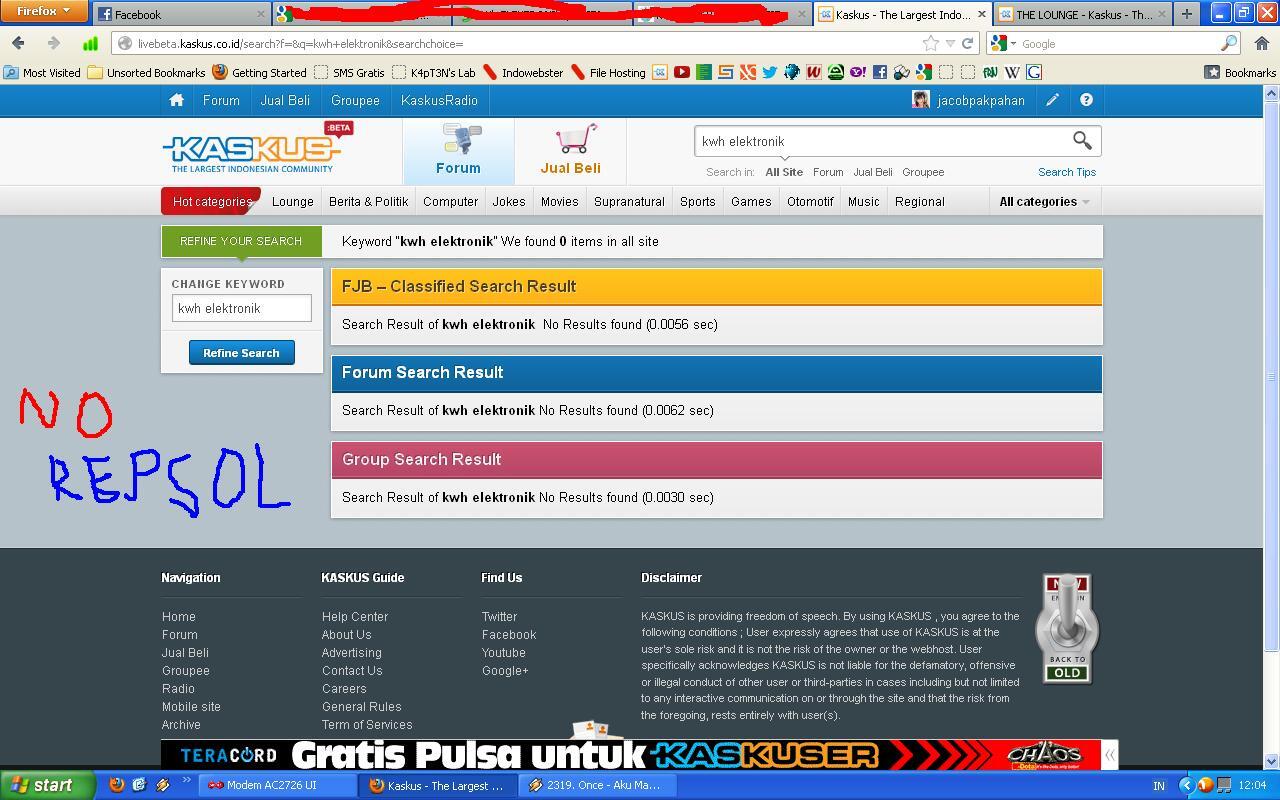Flip the Back to Old switch
The height and width of the screenshot is (800, 1280).
[1066, 629]
